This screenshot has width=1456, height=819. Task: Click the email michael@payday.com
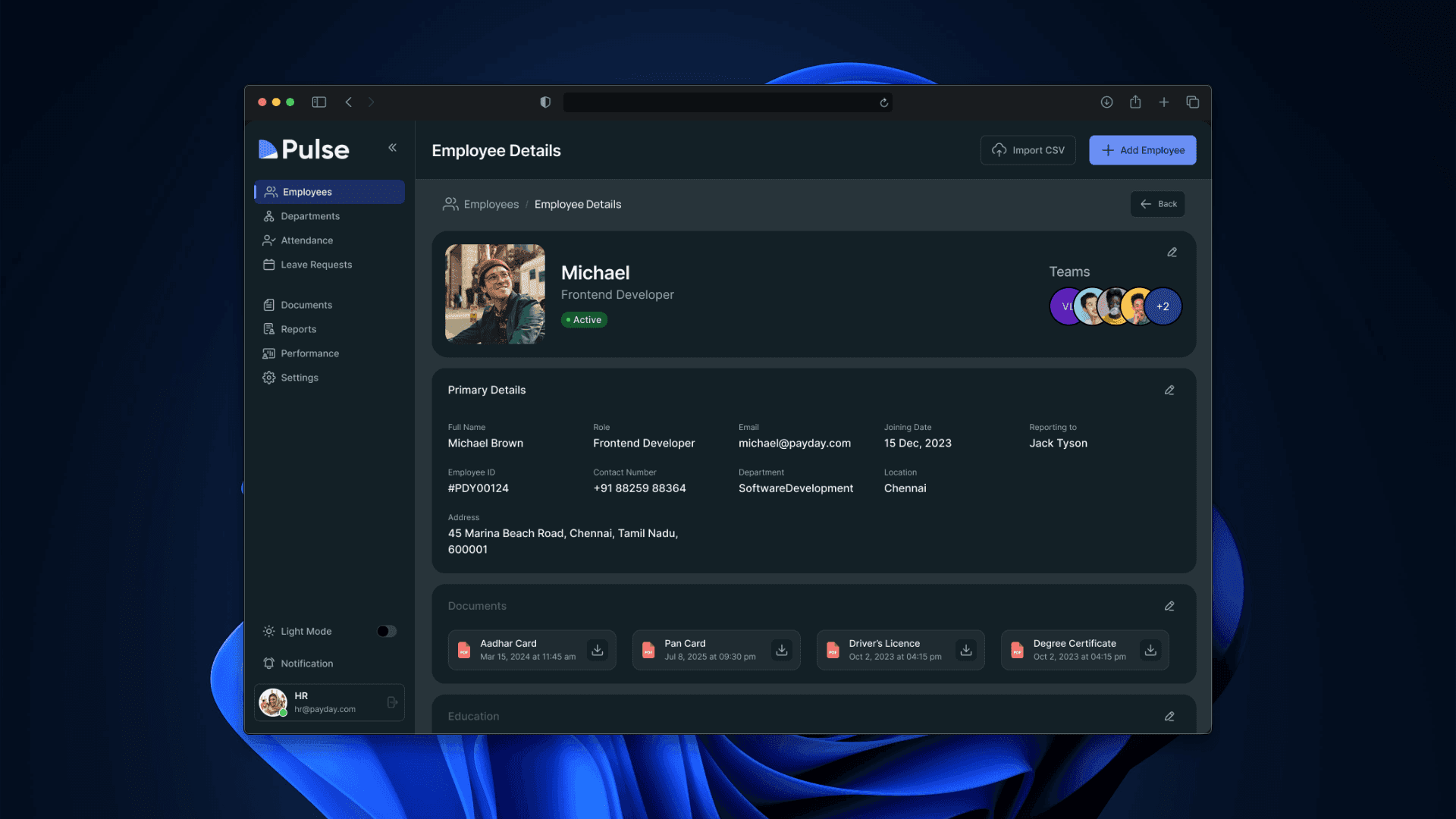[x=794, y=444]
